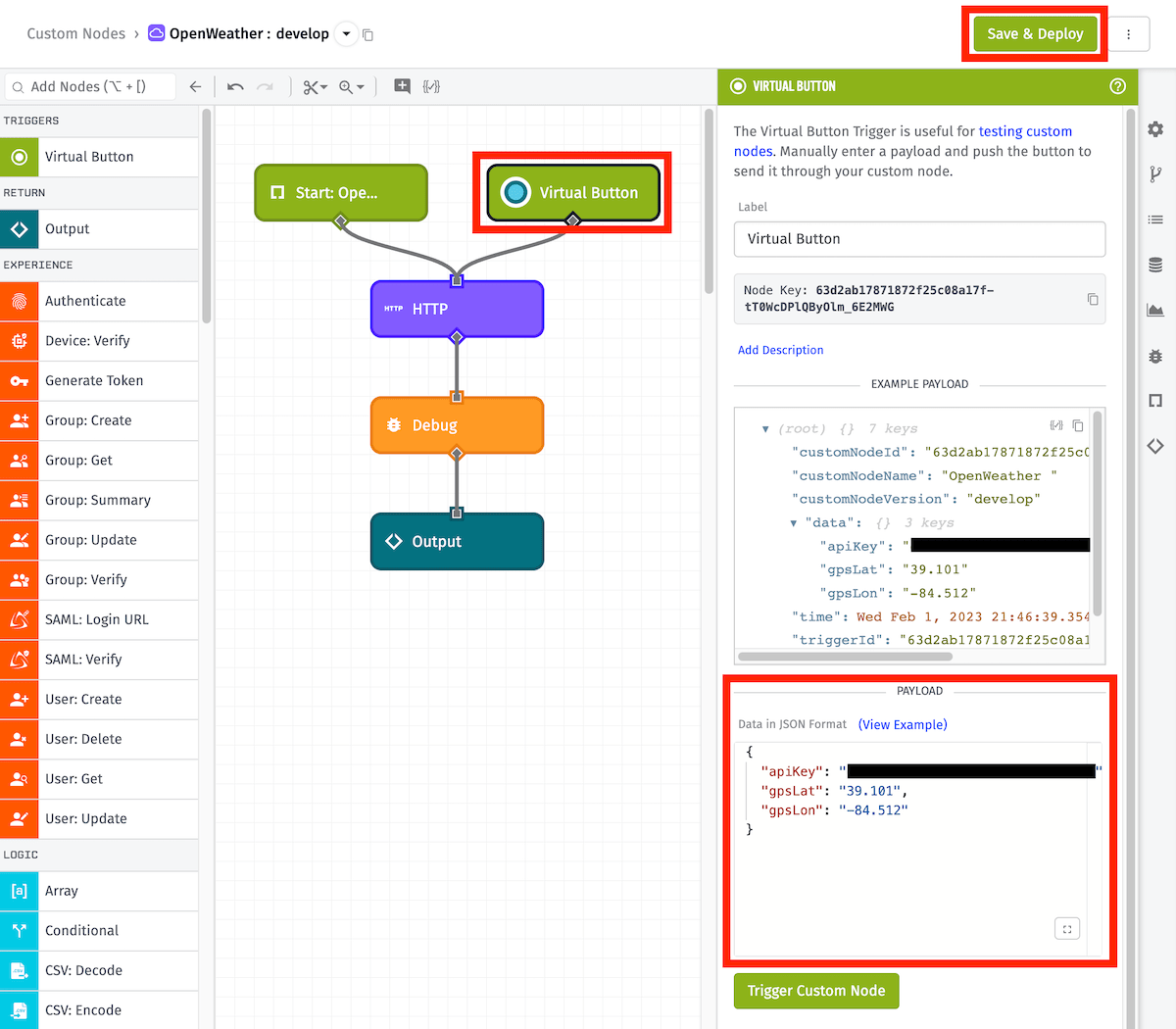
Task: Open the cut/copy scissors dropdown
Action: coord(315,86)
